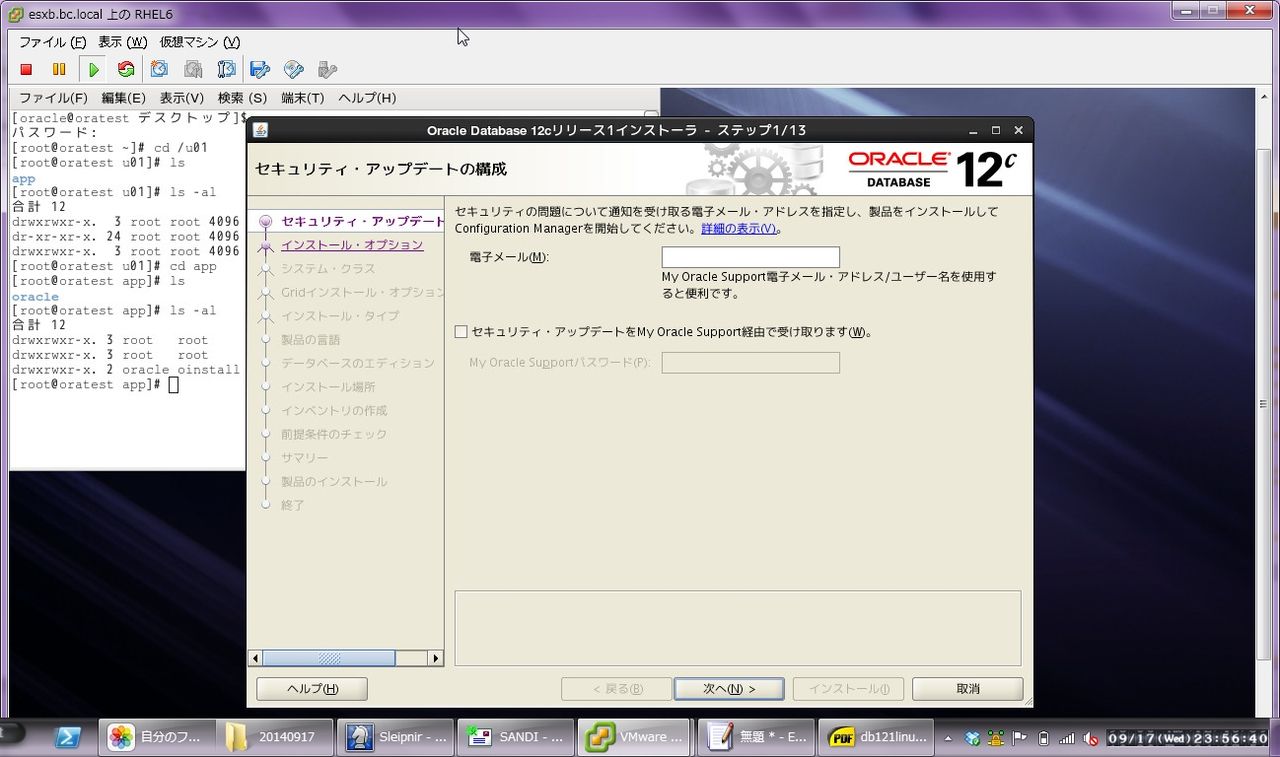This screenshot has height=757, width=1280.
Task: Click the ヘルプ(H) button in installer
Action: [x=312, y=689]
